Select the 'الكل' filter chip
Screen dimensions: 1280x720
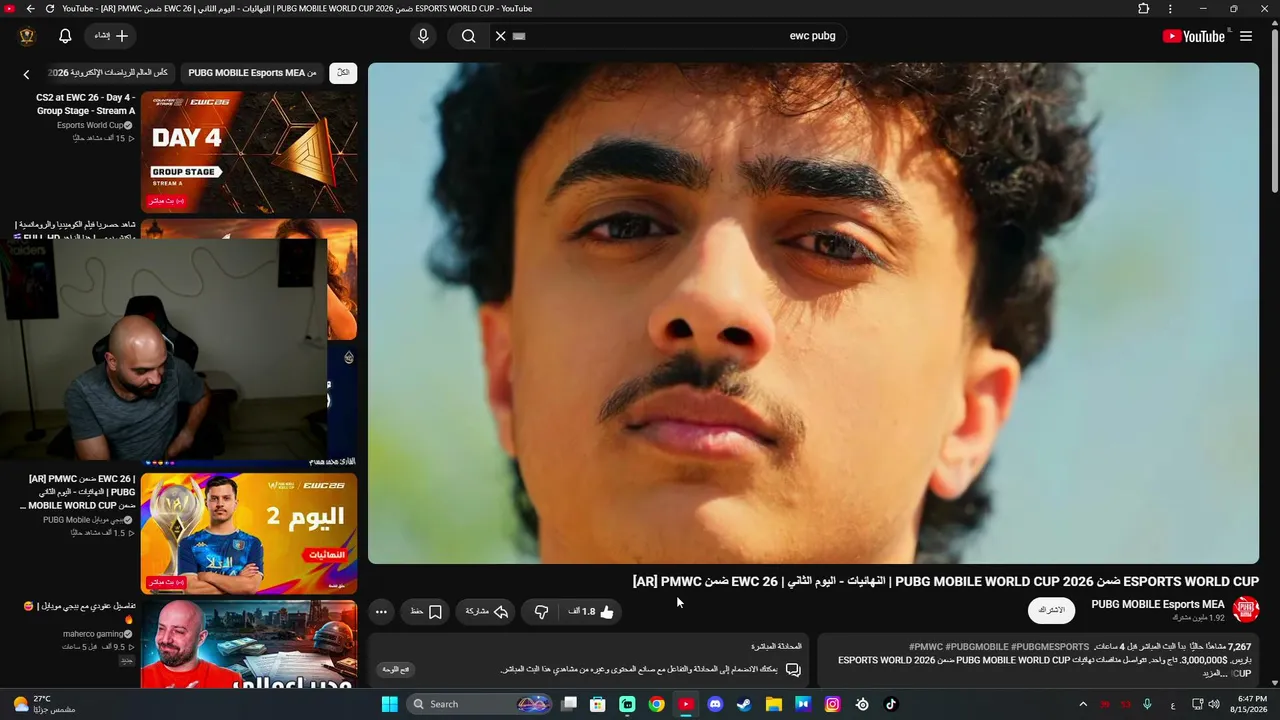pyautogui.click(x=343, y=73)
